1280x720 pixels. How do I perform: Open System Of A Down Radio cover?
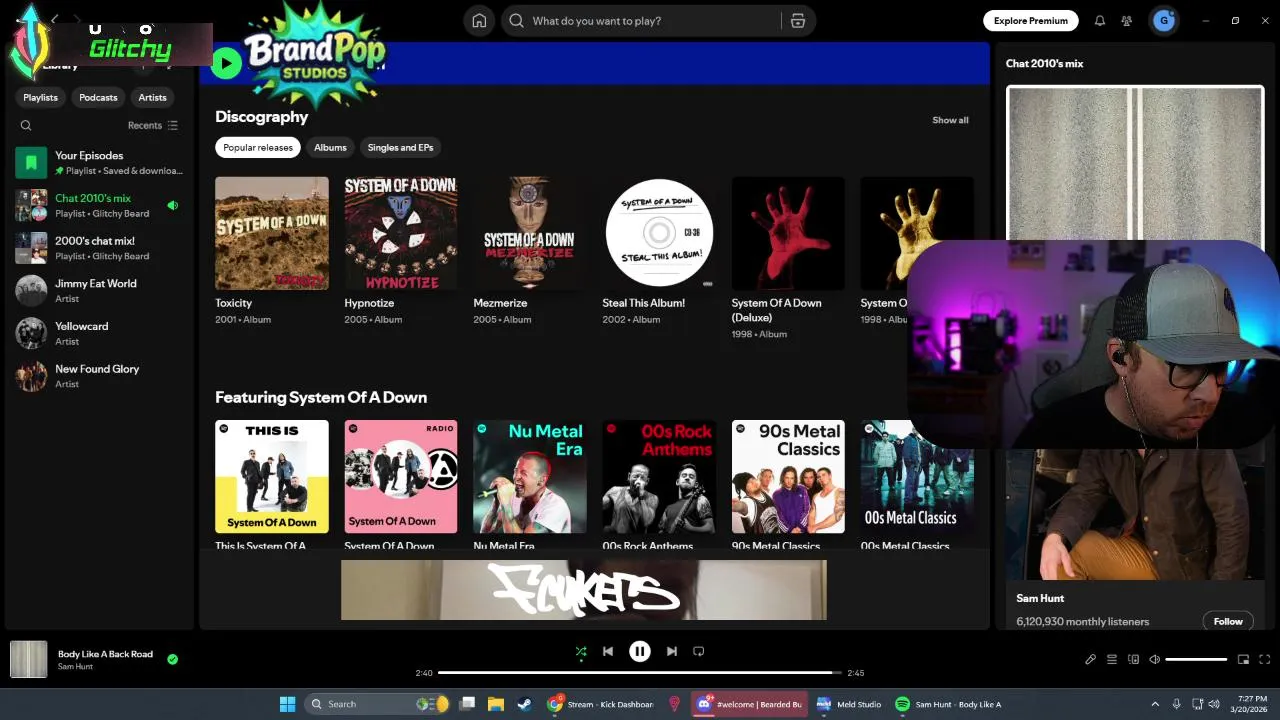pos(401,477)
